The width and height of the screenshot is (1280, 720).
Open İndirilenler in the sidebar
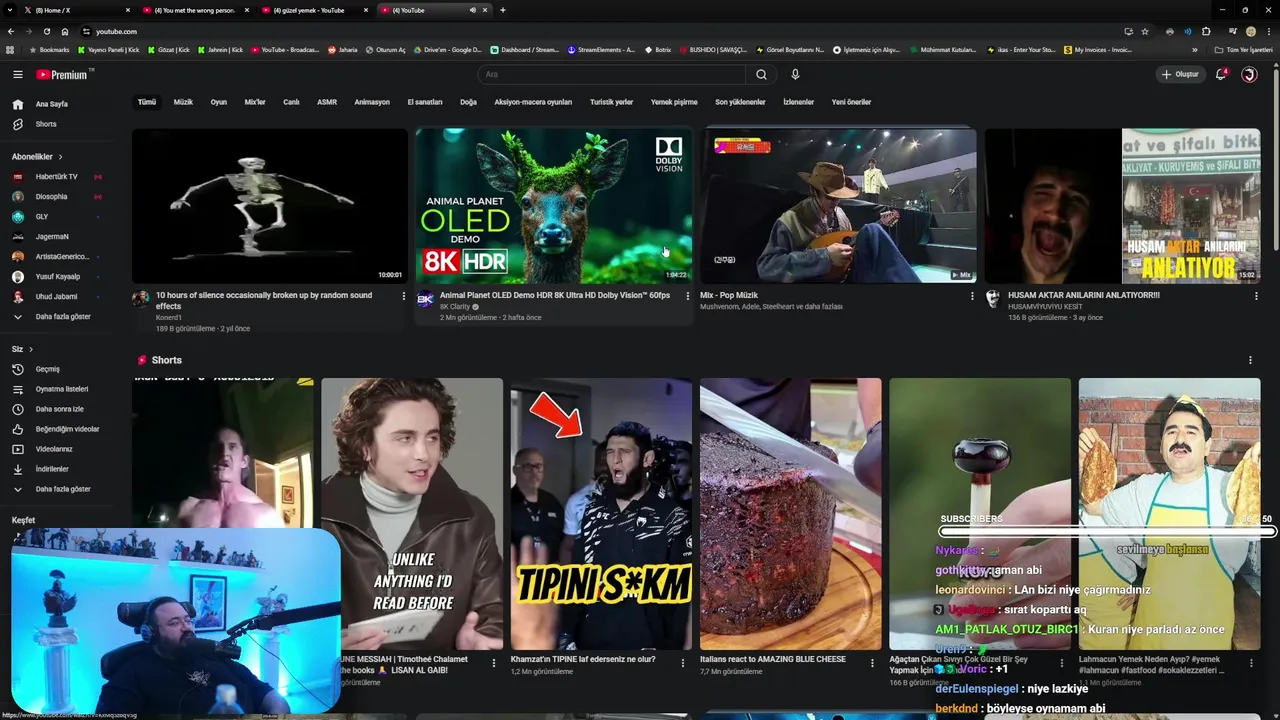coord(52,469)
